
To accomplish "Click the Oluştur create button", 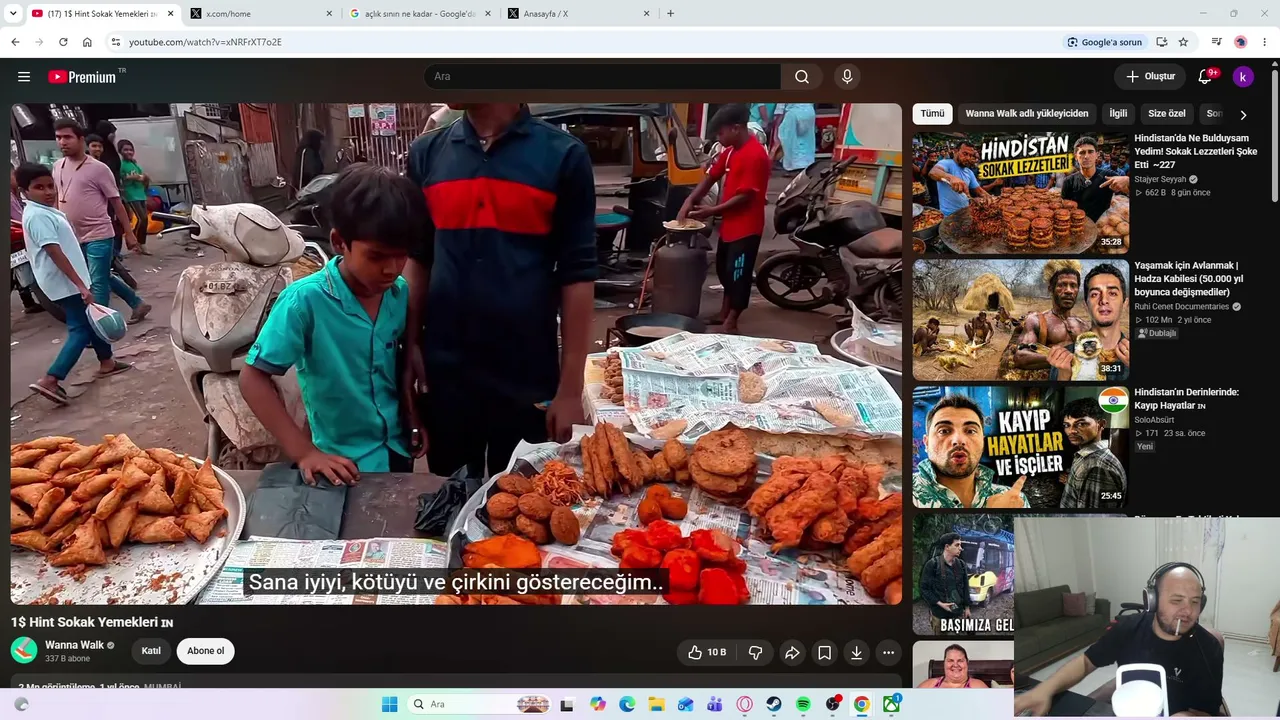I will click(x=1150, y=77).
